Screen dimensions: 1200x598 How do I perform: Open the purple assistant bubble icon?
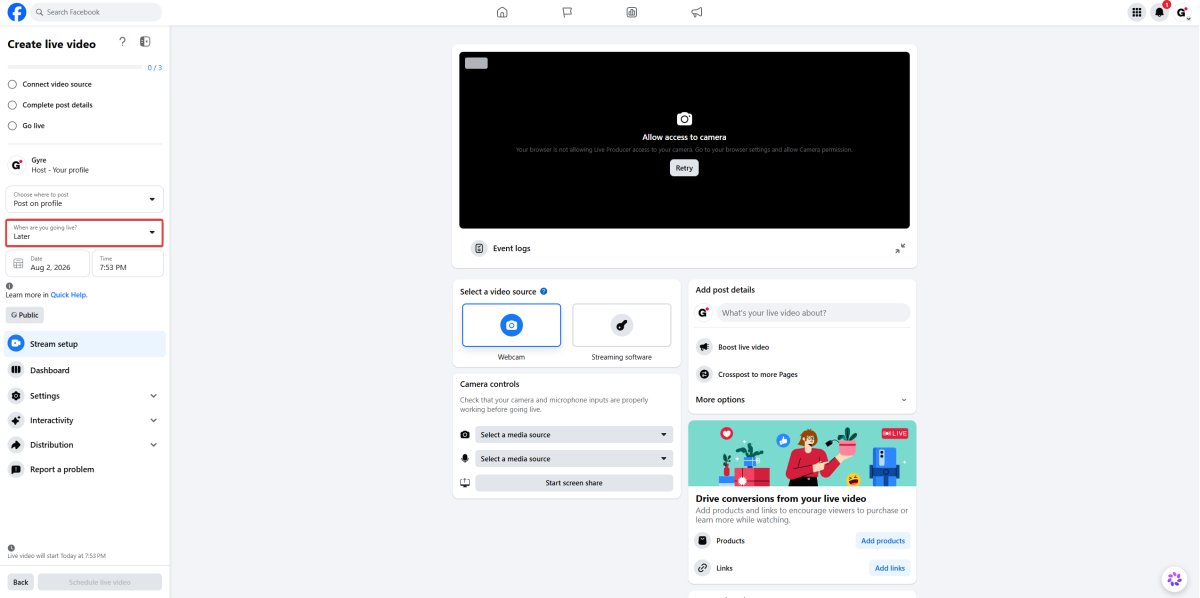(1174, 579)
